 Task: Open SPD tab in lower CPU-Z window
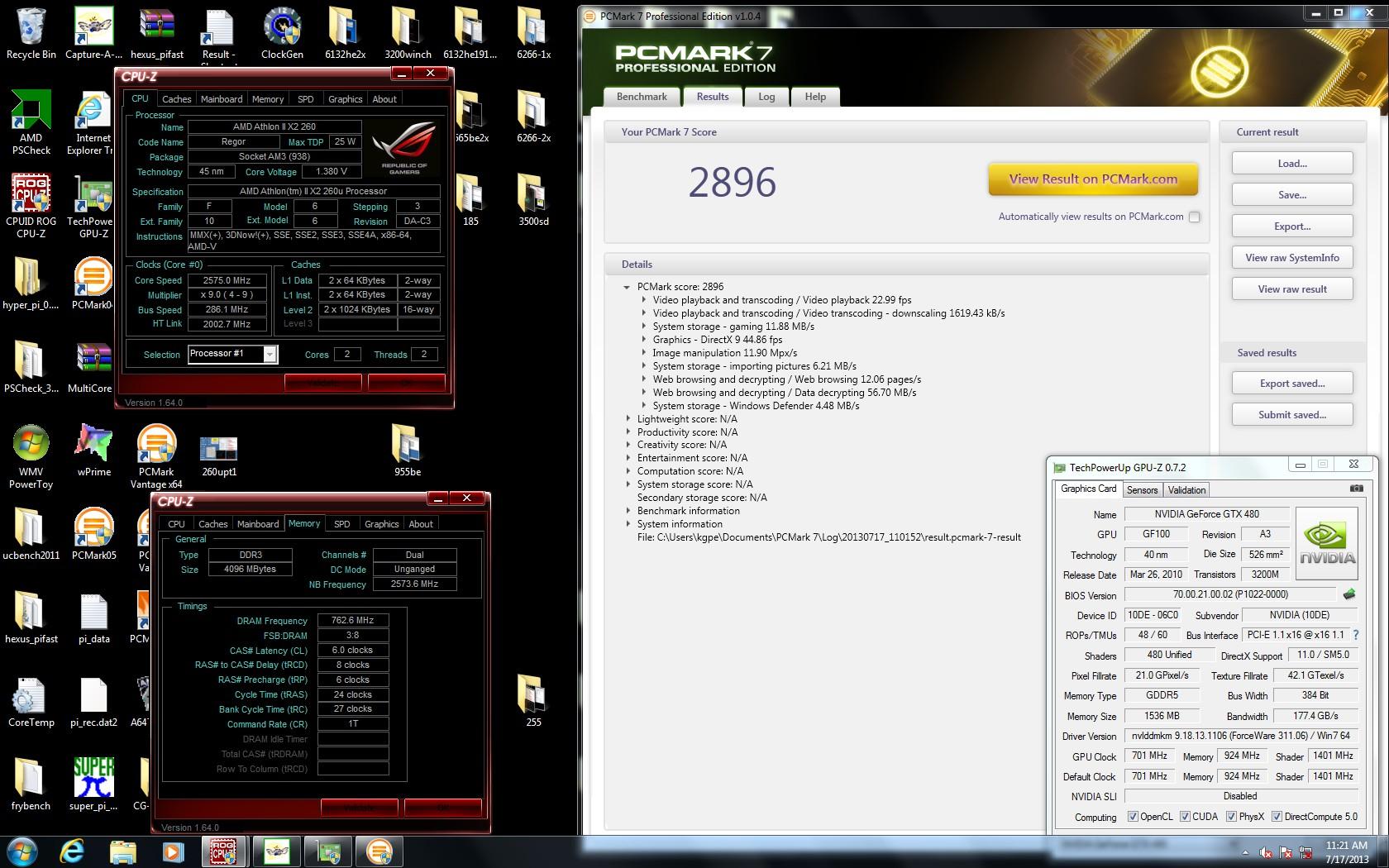click(341, 524)
